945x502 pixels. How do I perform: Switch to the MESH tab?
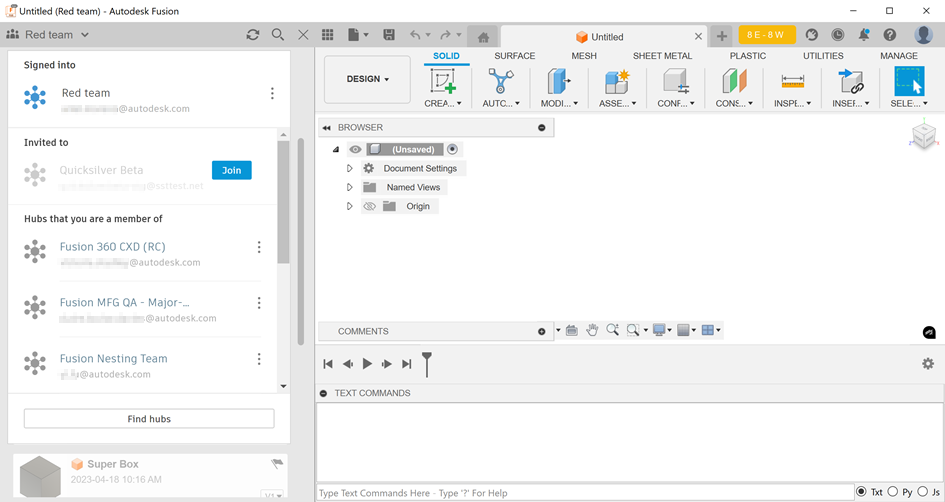point(583,55)
